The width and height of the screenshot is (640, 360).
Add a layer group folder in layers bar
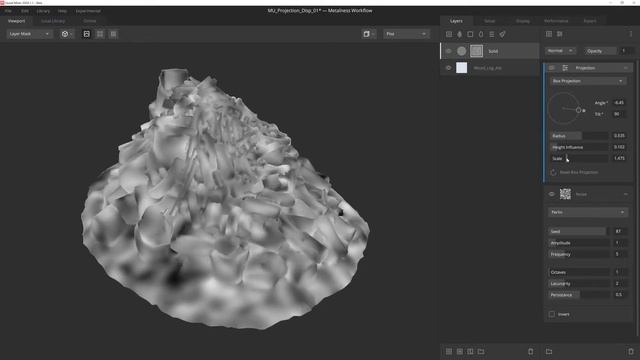pos(481,351)
